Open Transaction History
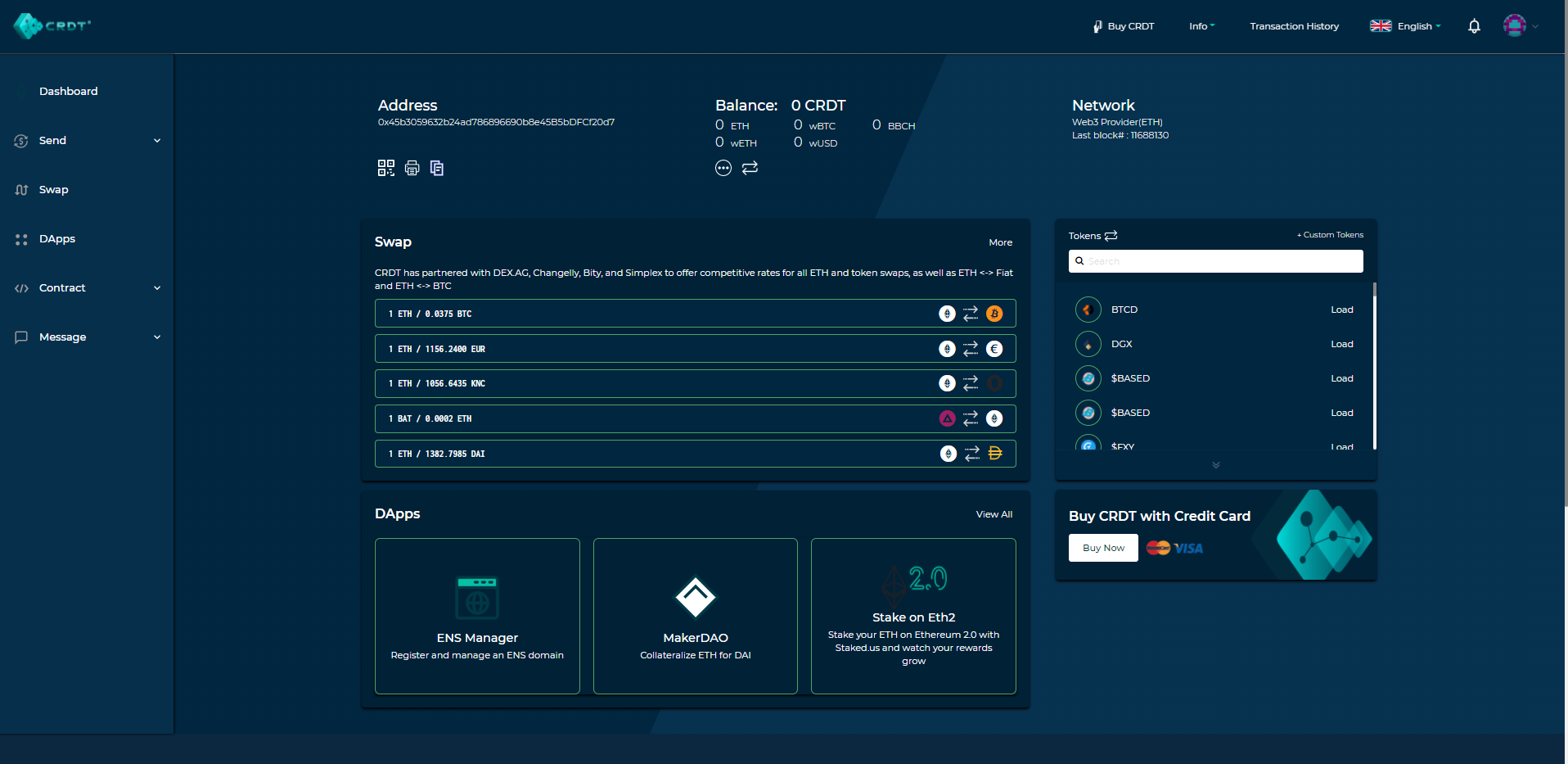 pos(1295,26)
